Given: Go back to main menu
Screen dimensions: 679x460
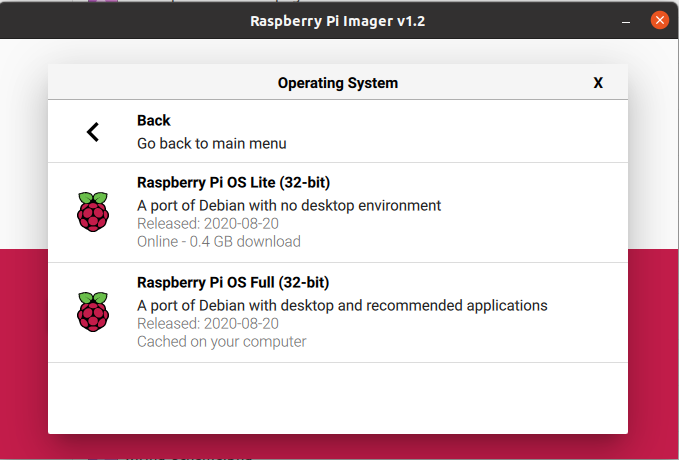Looking at the screenshot, I should click(x=338, y=132).
